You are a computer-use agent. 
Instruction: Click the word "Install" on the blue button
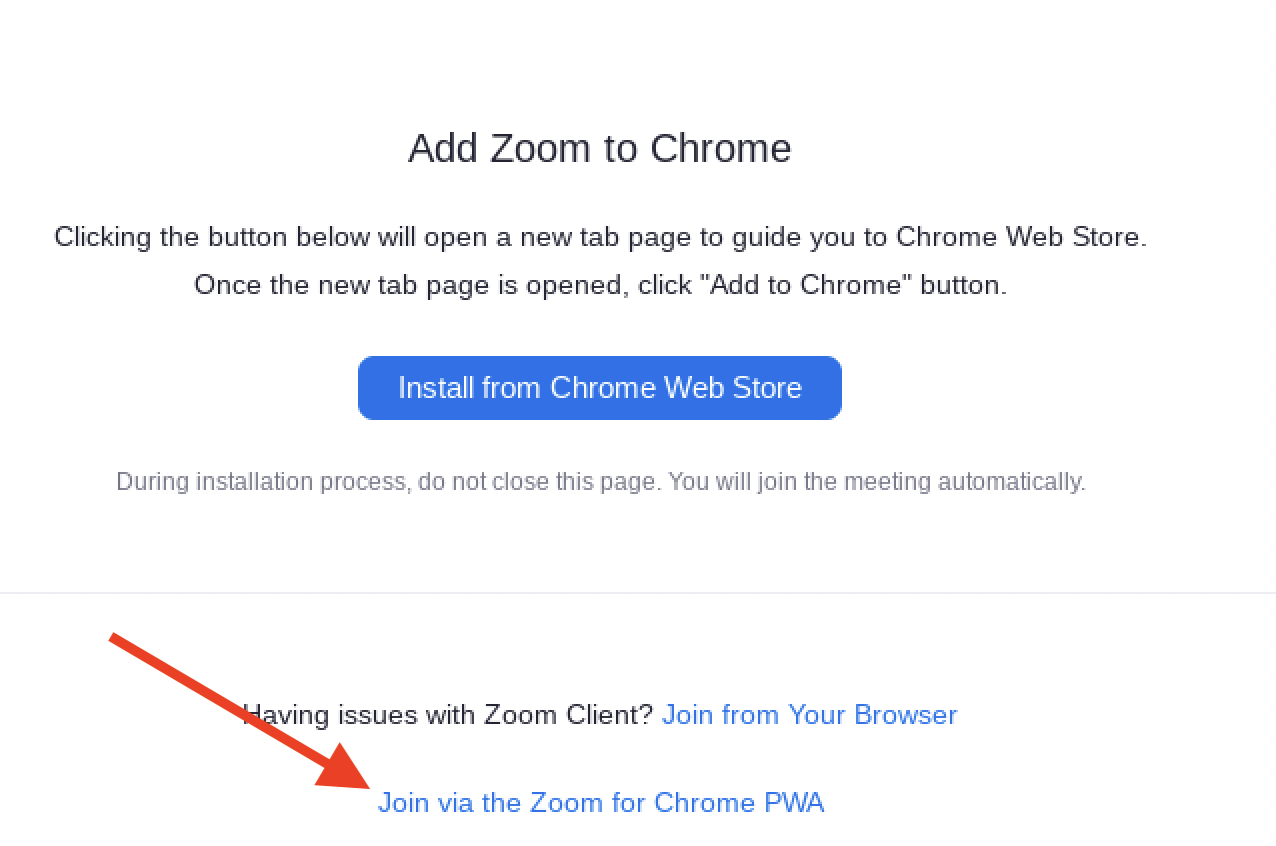coord(436,388)
